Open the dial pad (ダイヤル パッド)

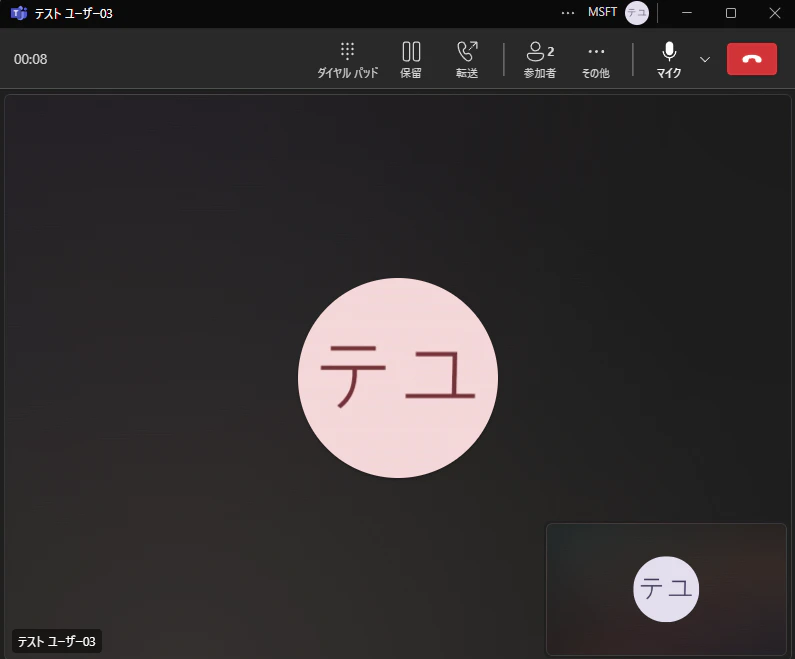click(x=347, y=60)
